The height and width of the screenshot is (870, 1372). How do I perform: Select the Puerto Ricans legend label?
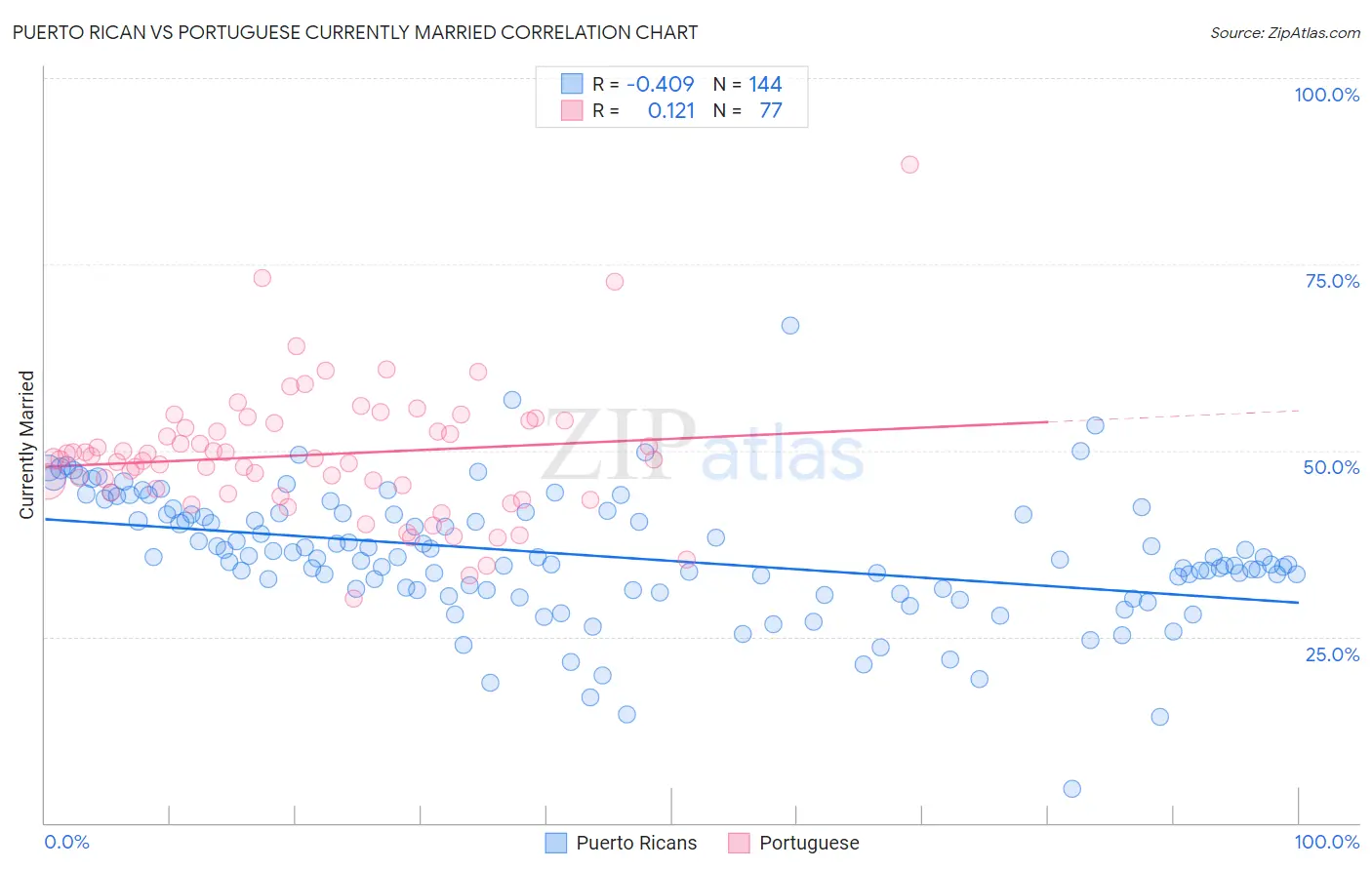pos(636,843)
